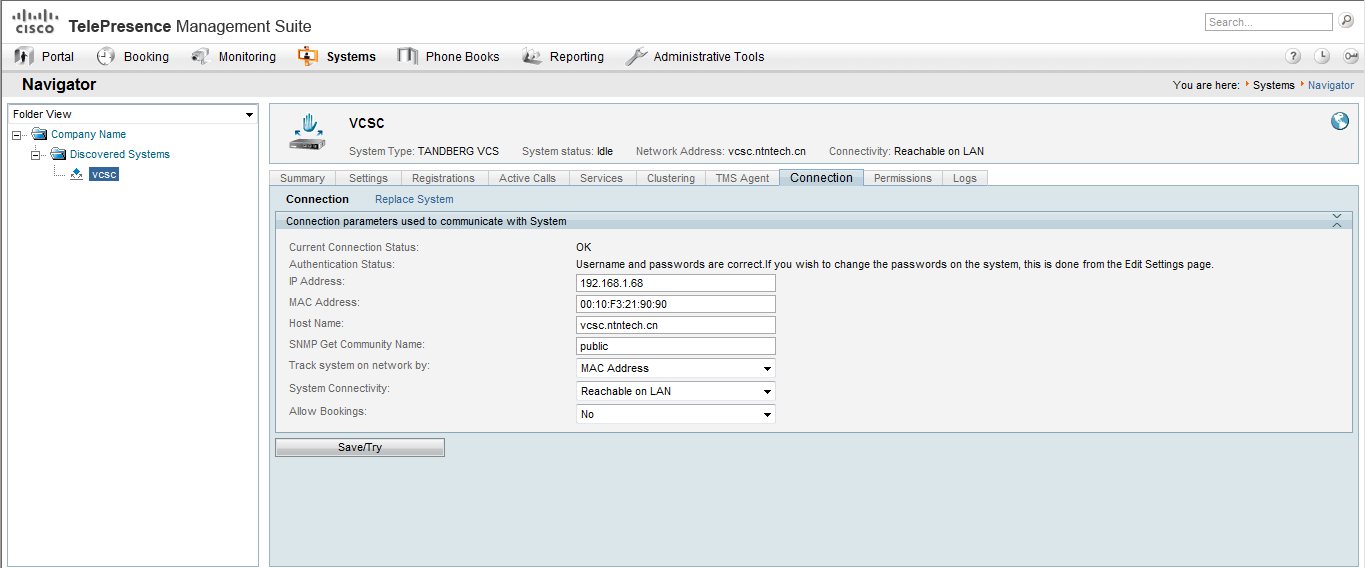Click the Navigator breadcrumb link
The image size is (1366, 568).
click(x=1331, y=86)
